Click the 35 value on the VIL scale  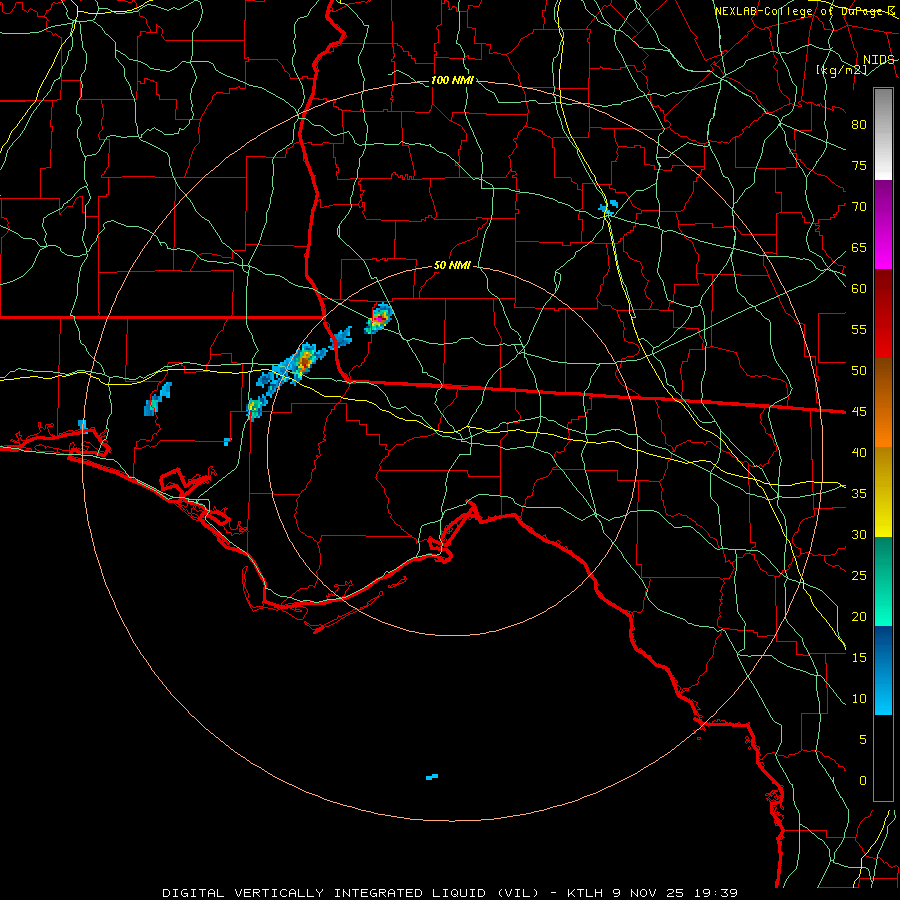point(859,494)
